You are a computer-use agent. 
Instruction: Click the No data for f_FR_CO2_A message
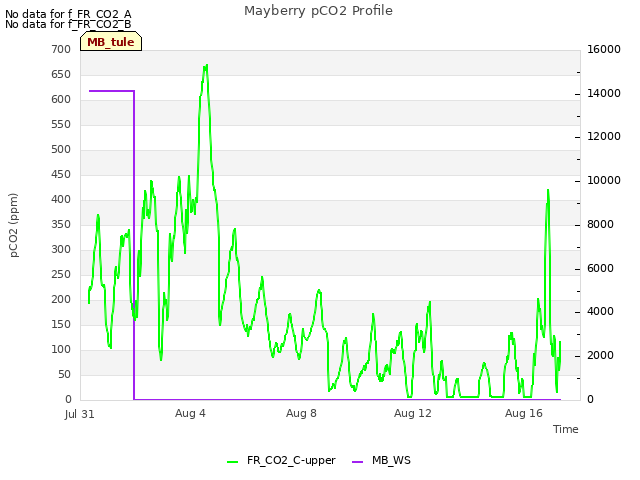[68, 14]
